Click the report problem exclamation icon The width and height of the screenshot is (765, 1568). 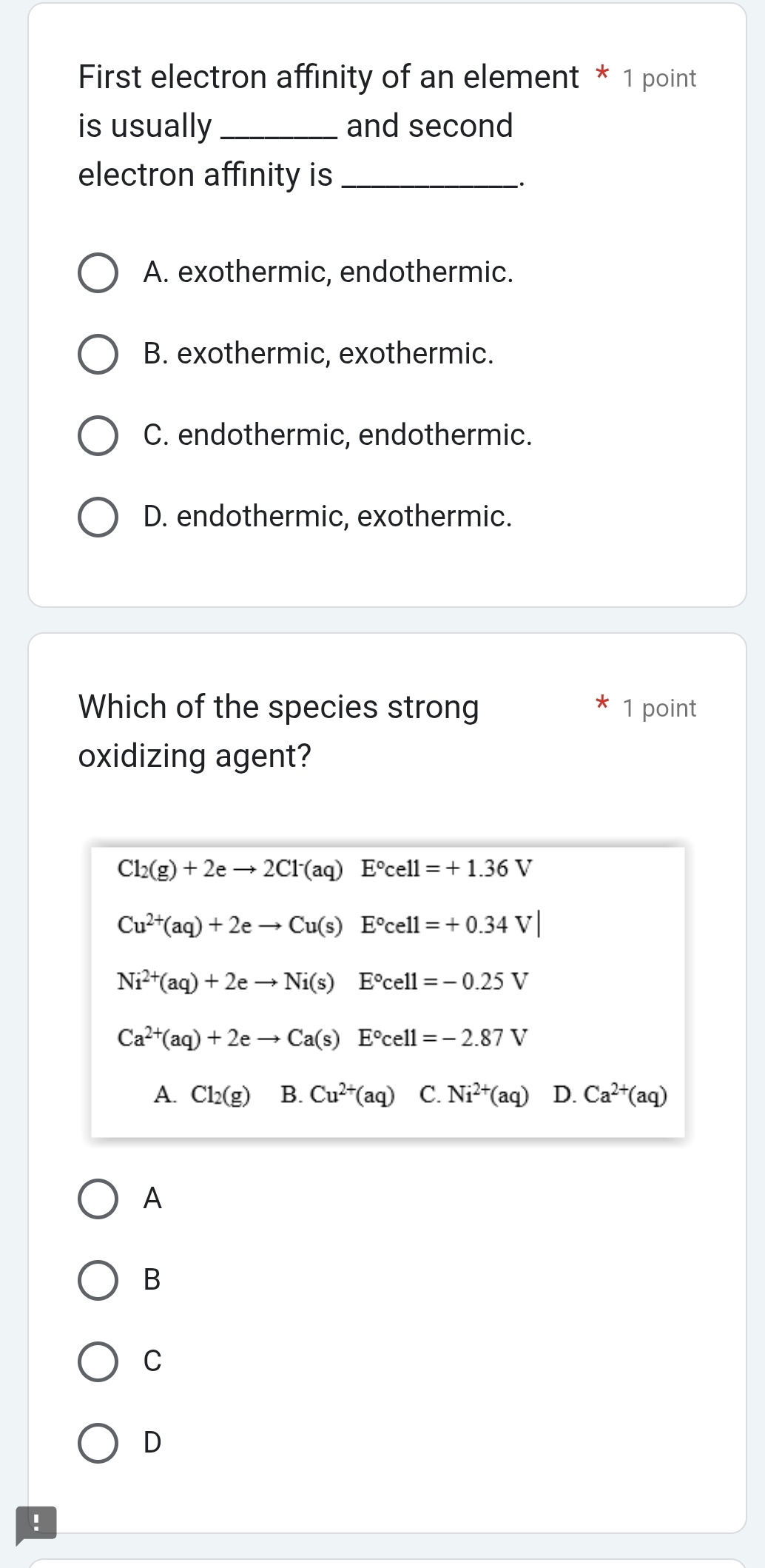pos(35,1523)
